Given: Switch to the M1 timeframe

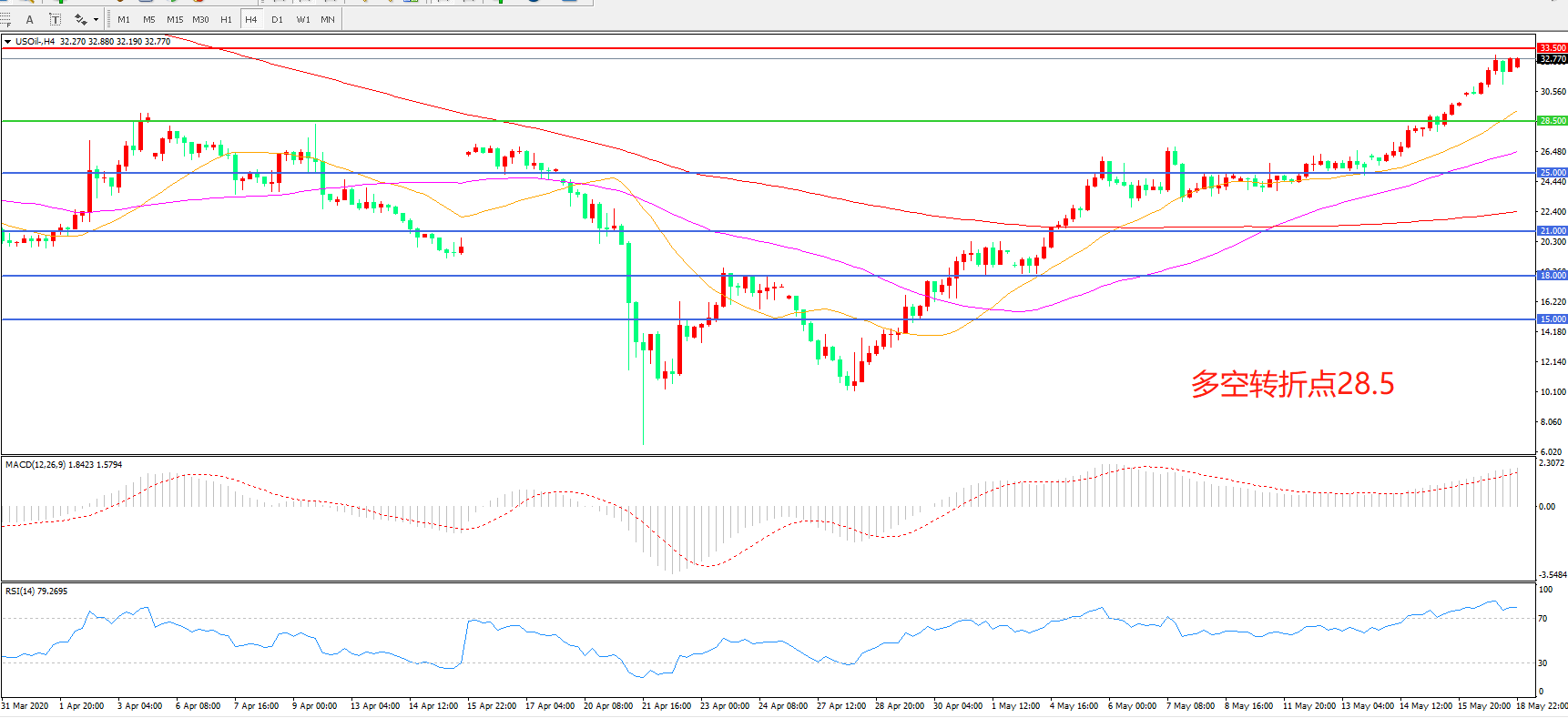Looking at the screenshot, I should click(124, 19).
